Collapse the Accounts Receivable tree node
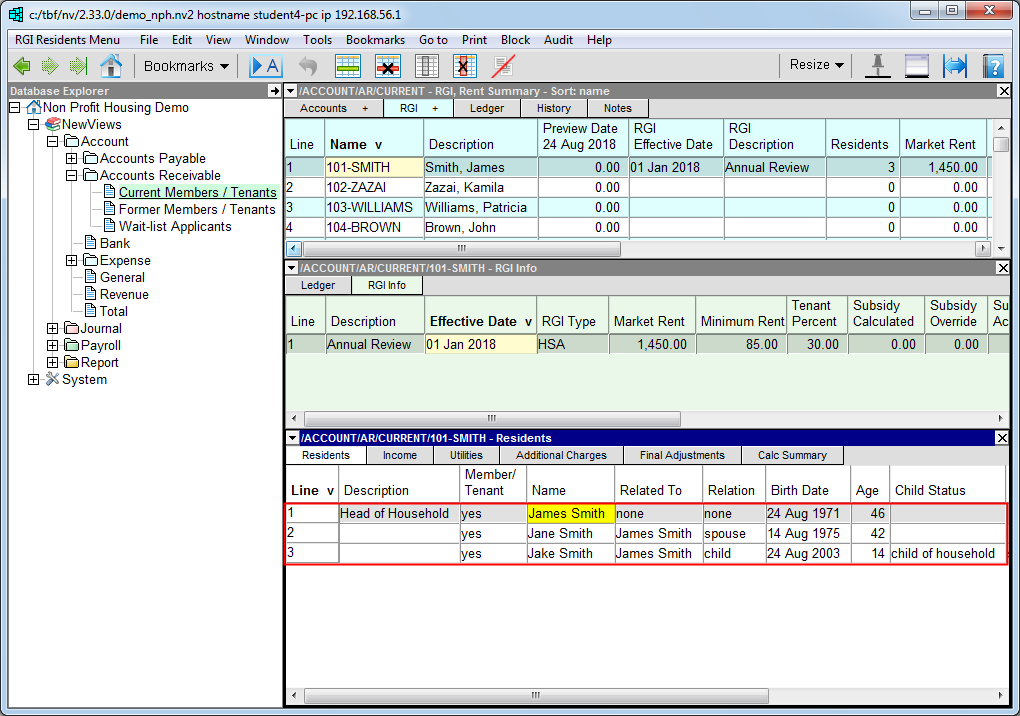 click(x=72, y=176)
